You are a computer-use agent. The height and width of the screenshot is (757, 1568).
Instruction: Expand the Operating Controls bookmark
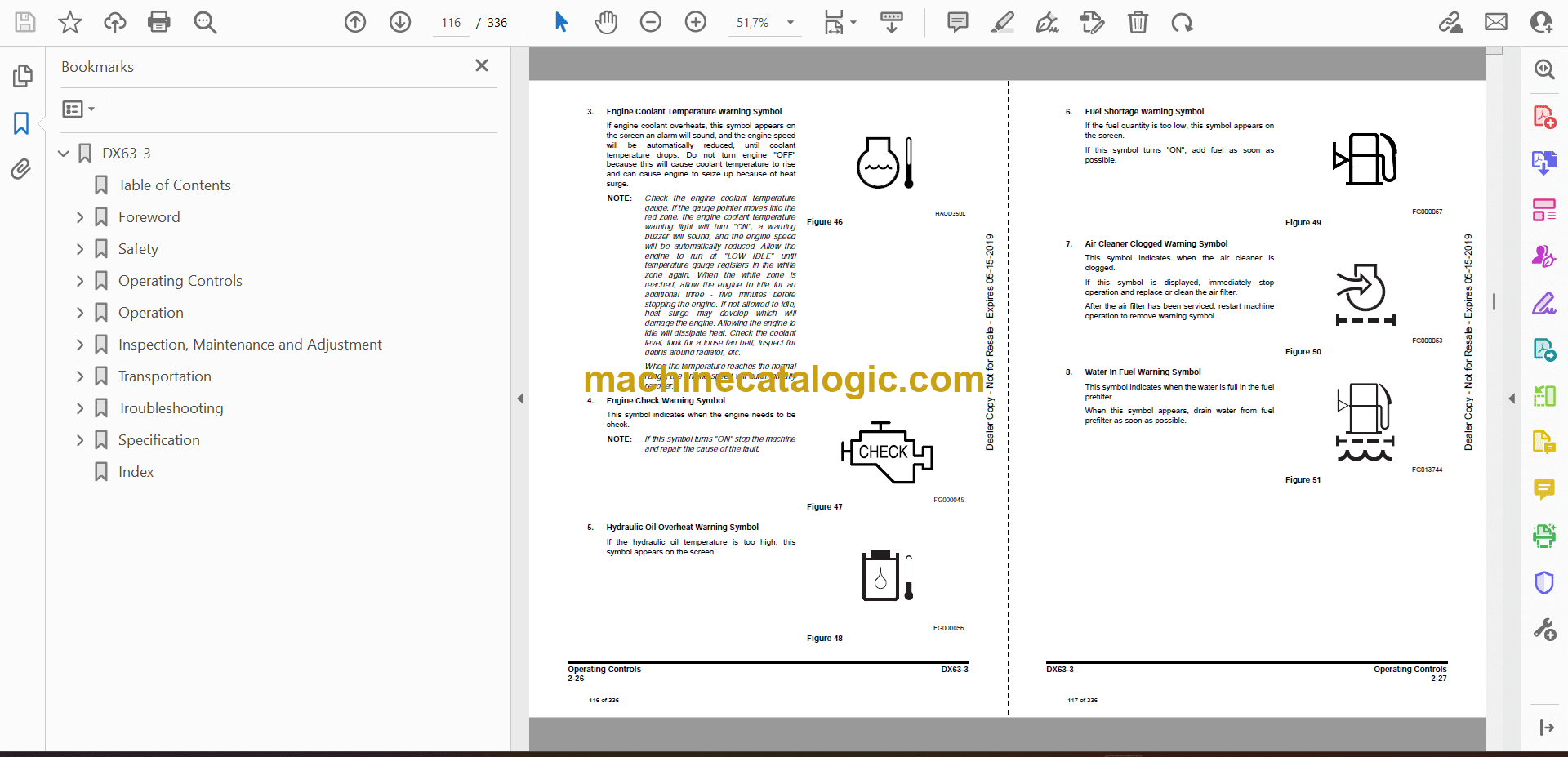coord(80,281)
